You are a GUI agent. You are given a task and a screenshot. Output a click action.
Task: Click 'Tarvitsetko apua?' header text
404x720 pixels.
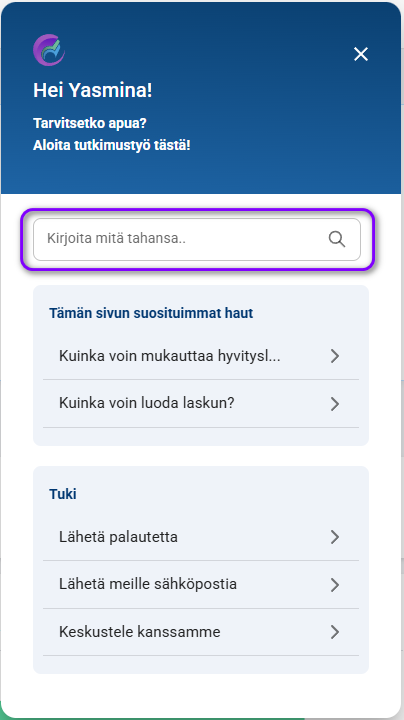click(x=90, y=123)
